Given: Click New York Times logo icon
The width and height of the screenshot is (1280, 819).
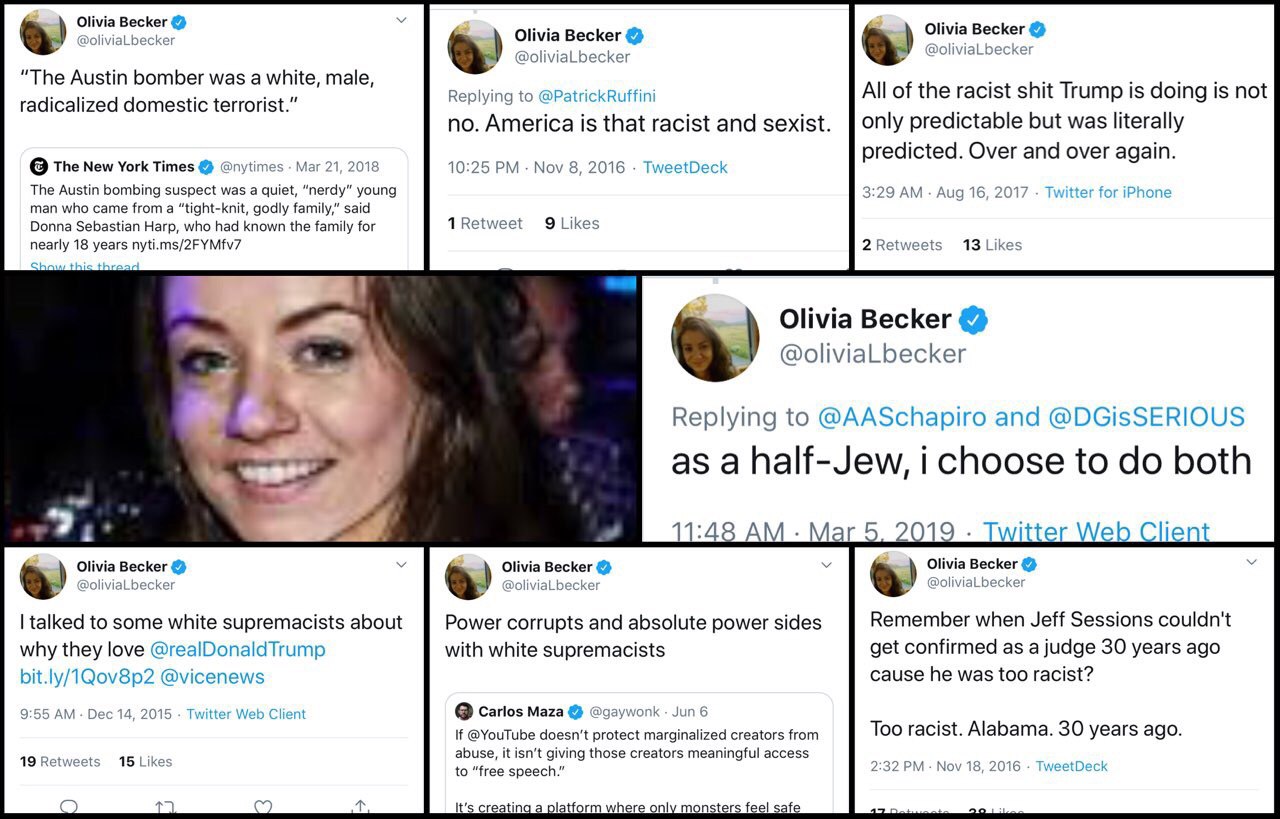Looking at the screenshot, I should (x=39, y=167).
